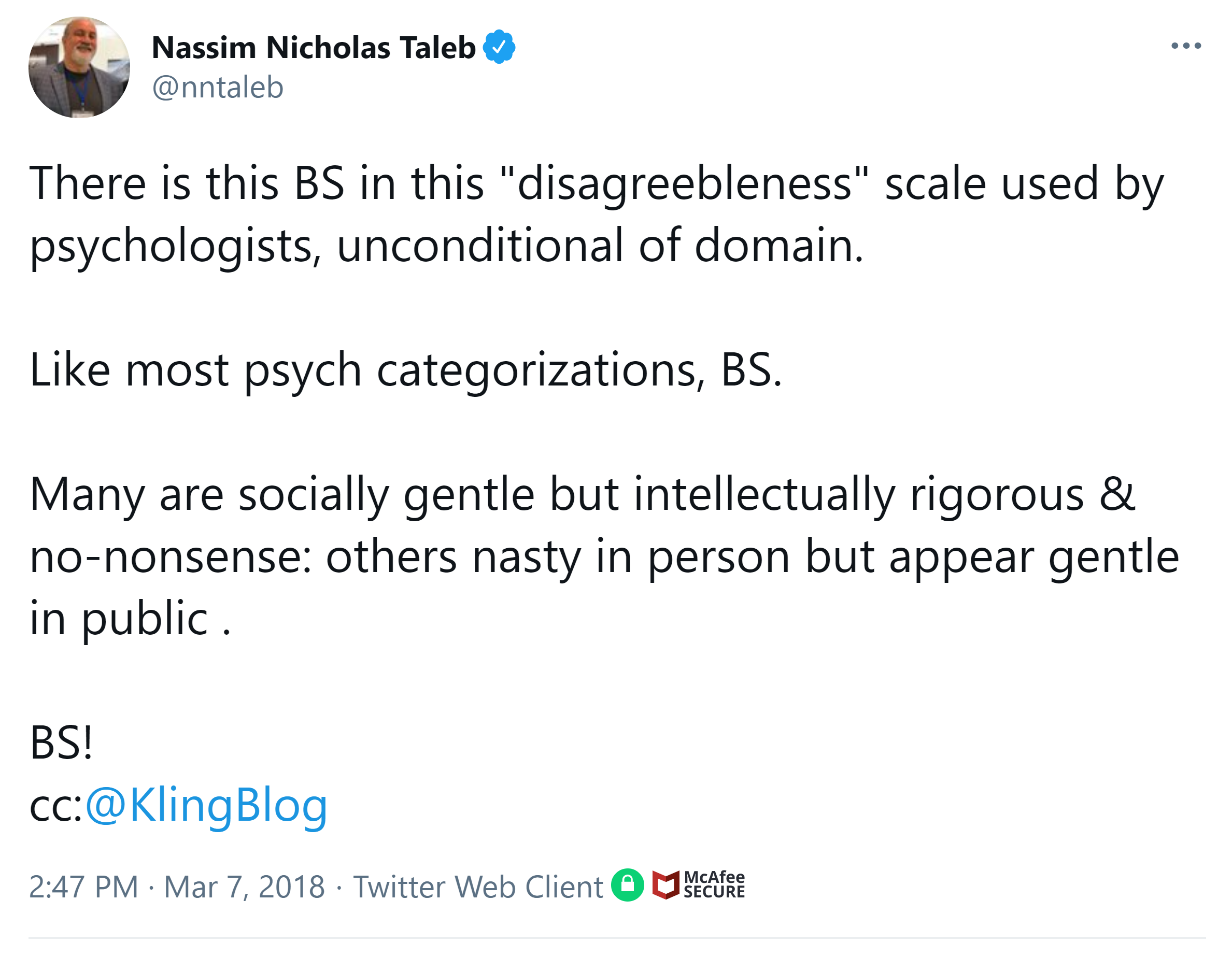Click the red McAfee shield logo
This screenshot has width=1232, height=957.
665,885
